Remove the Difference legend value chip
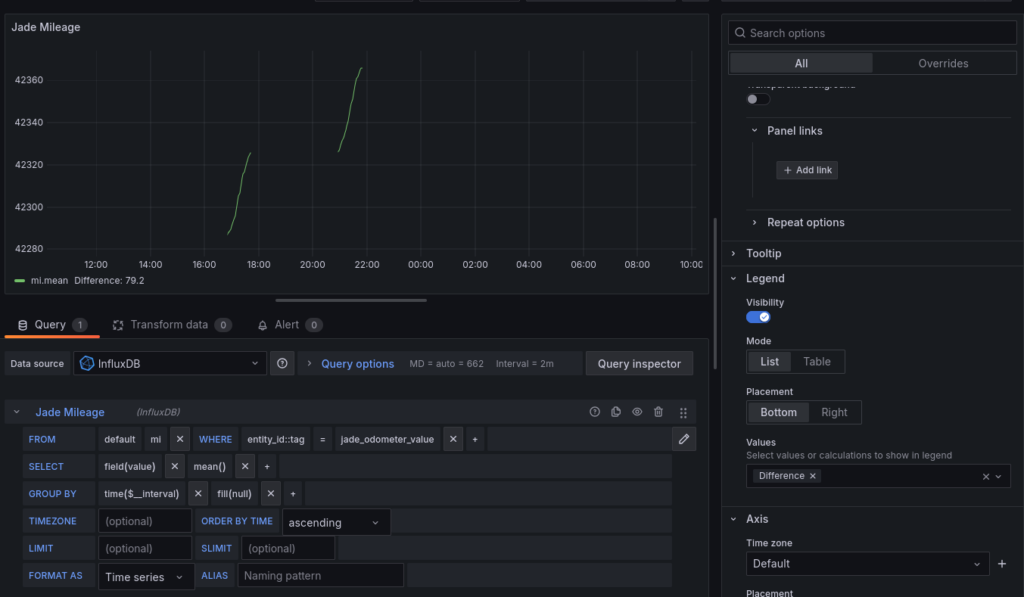The image size is (1024, 597). (x=813, y=476)
